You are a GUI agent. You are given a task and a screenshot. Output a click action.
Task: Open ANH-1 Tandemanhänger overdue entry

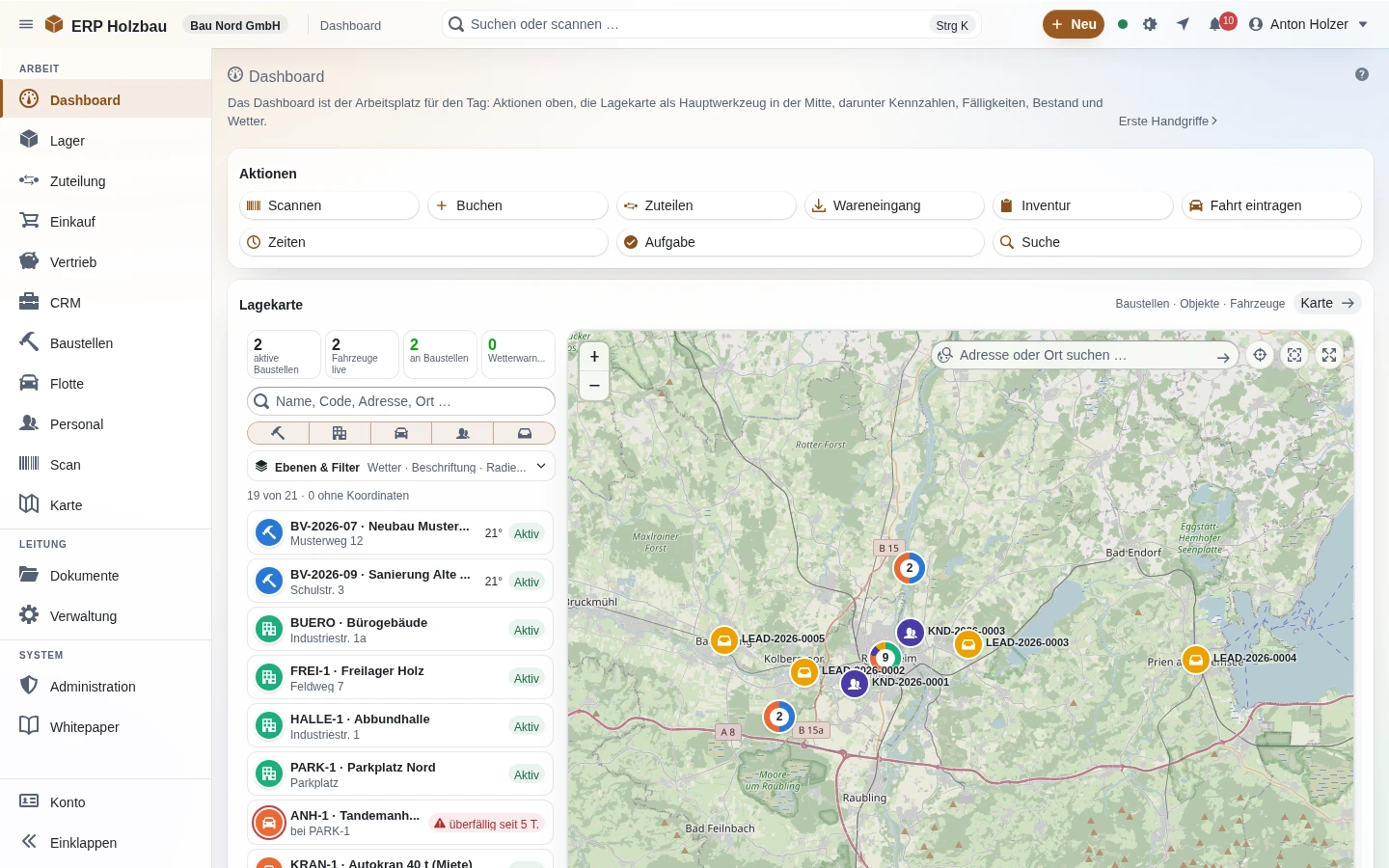click(400, 823)
